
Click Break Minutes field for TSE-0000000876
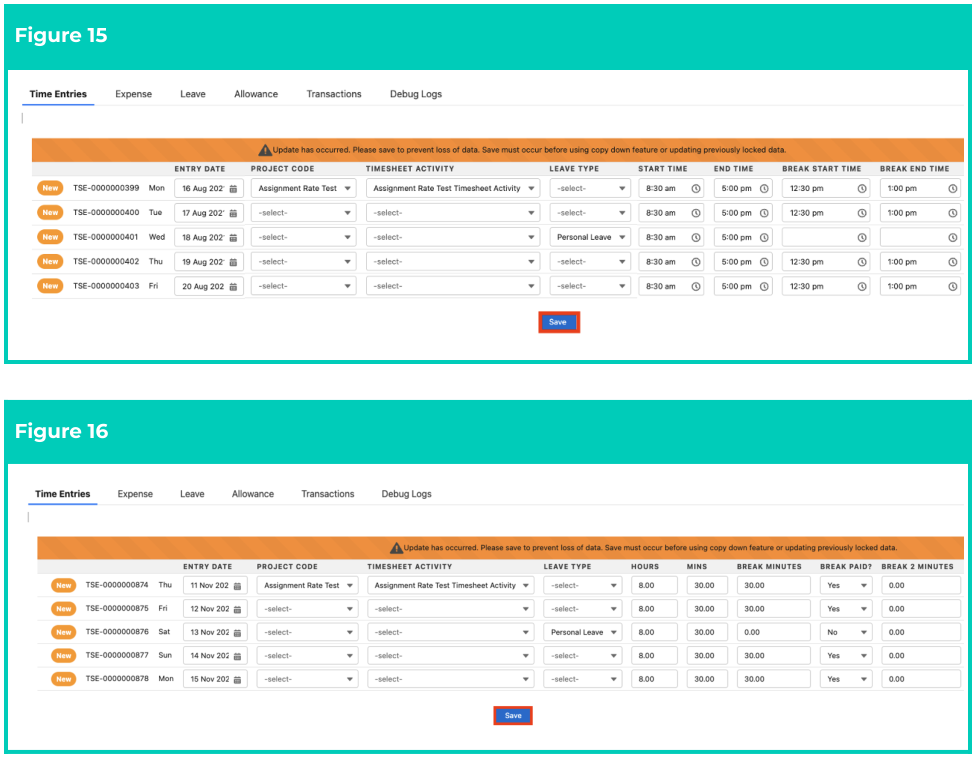coord(774,632)
